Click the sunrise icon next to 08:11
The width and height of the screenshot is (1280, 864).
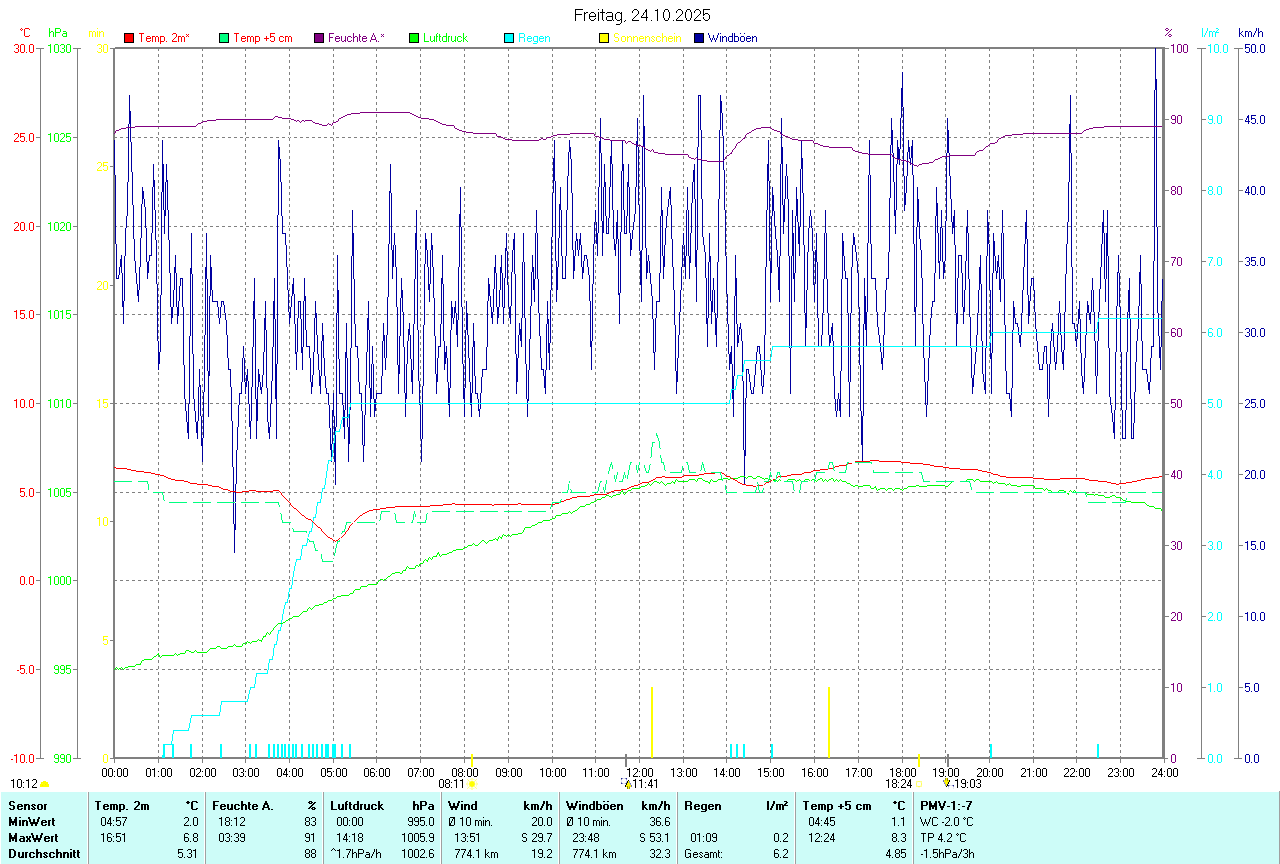click(472, 785)
